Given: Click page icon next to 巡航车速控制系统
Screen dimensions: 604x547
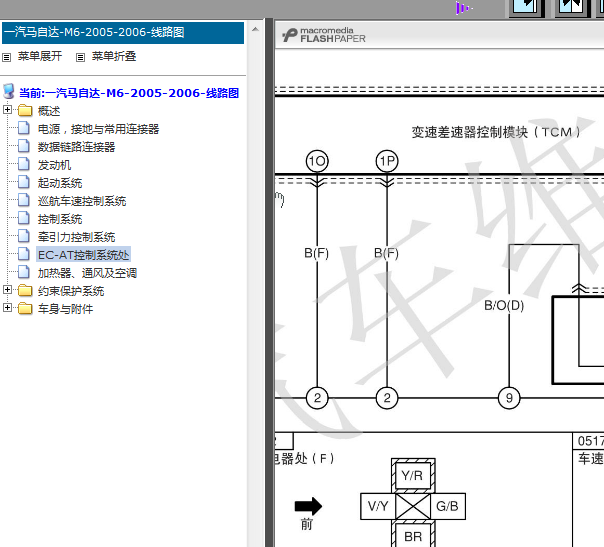Looking at the screenshot, I should pos(24,200).
